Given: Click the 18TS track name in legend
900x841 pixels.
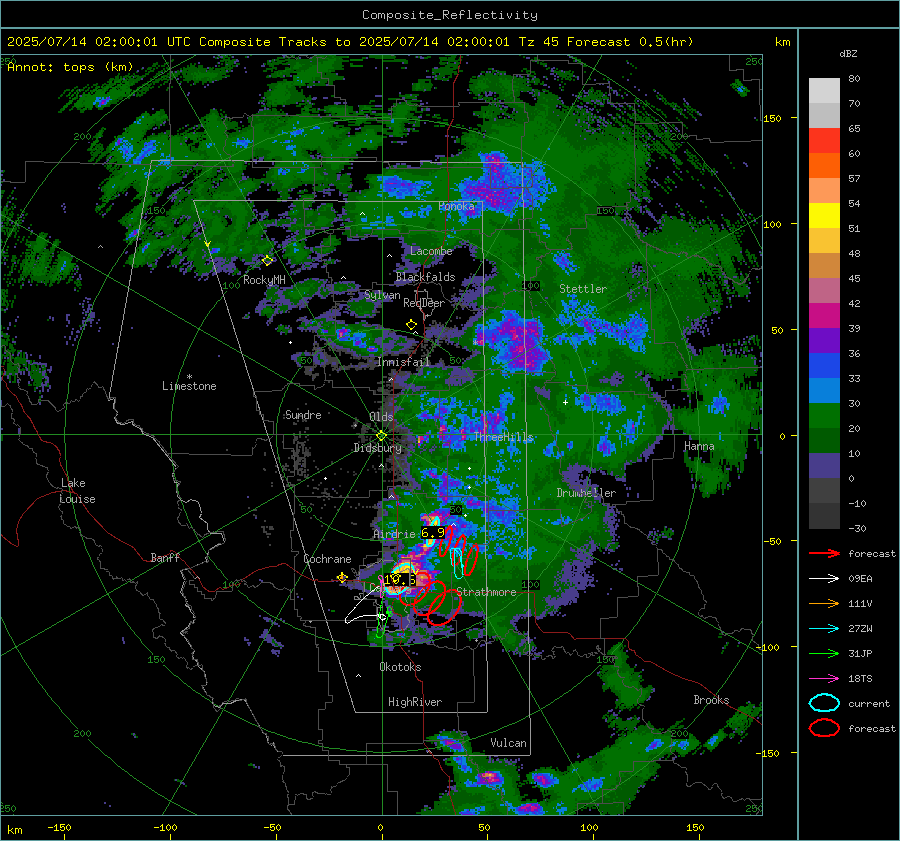Looking at the screenshot, I should click(x=860, y=679).
